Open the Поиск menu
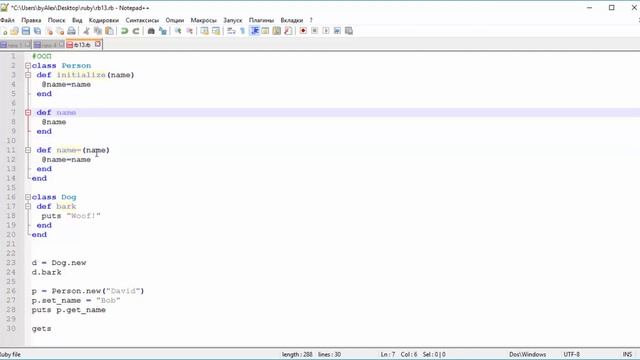The height and width of the screenshot is (360, 640). tap(56, 20)
